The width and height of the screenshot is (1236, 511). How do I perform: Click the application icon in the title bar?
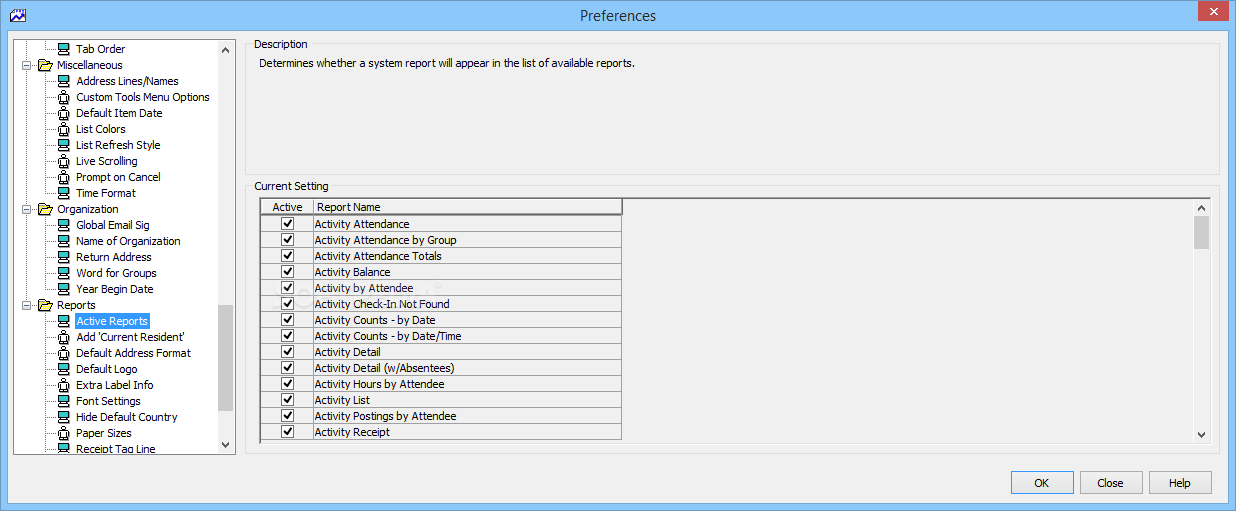(x=18, y=16)
